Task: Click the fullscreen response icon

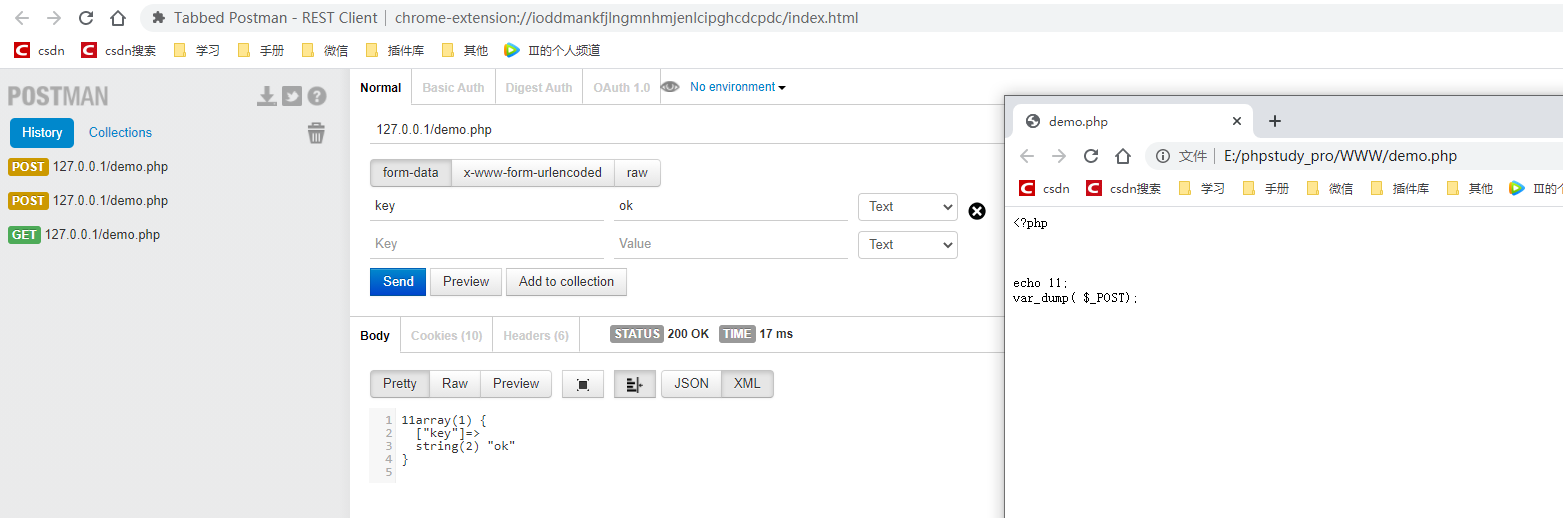Action: pyautogui.click(x=583, y=384)
